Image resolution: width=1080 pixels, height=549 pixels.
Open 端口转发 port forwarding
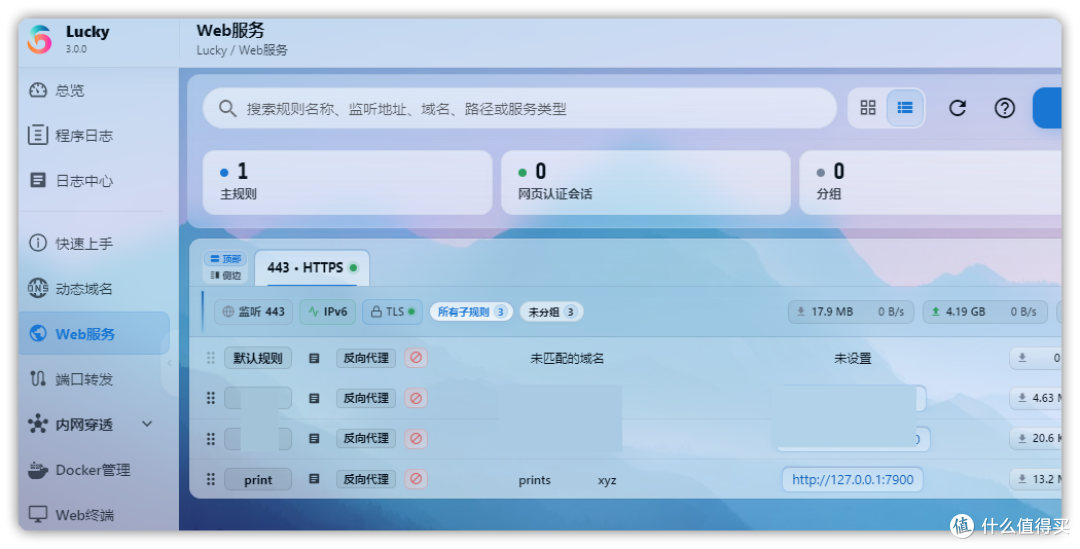coord(70,379)
